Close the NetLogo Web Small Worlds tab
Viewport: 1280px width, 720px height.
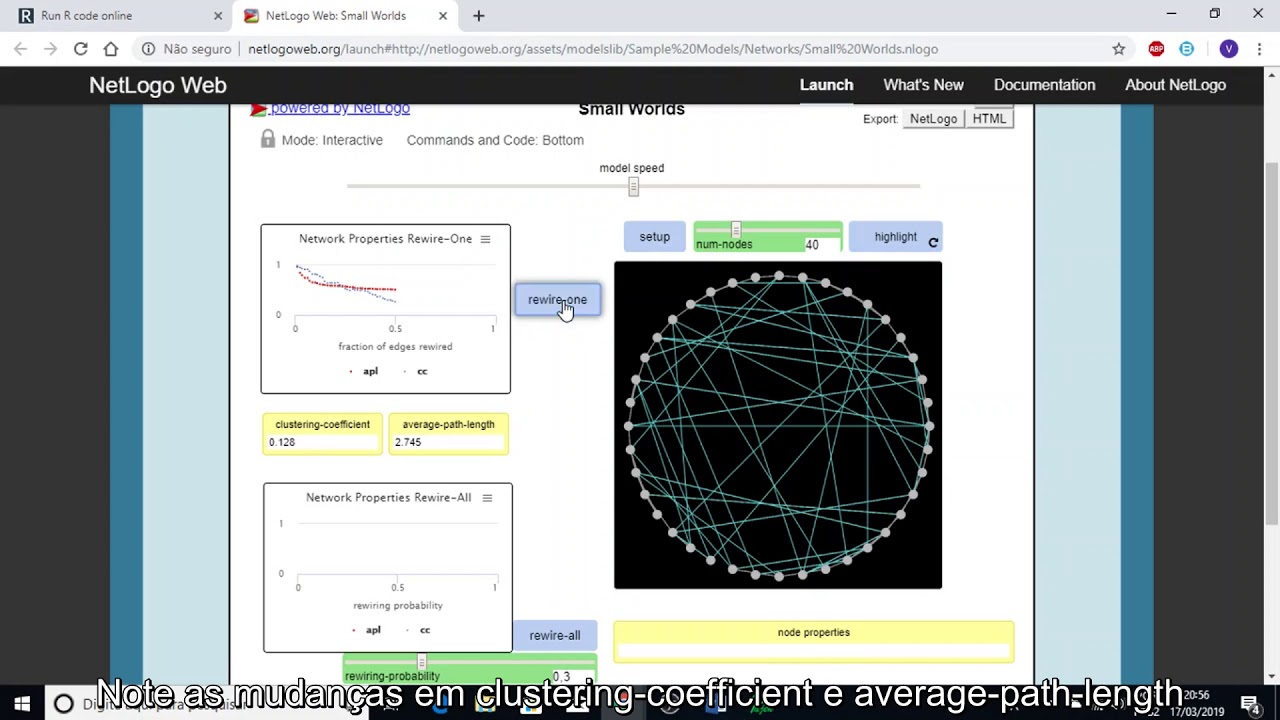point(443,16)
